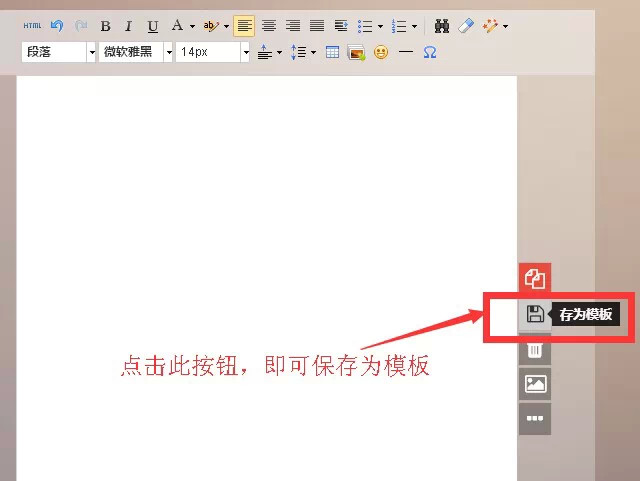
Task: Toggle bold formatting
Action: (105, 26)
